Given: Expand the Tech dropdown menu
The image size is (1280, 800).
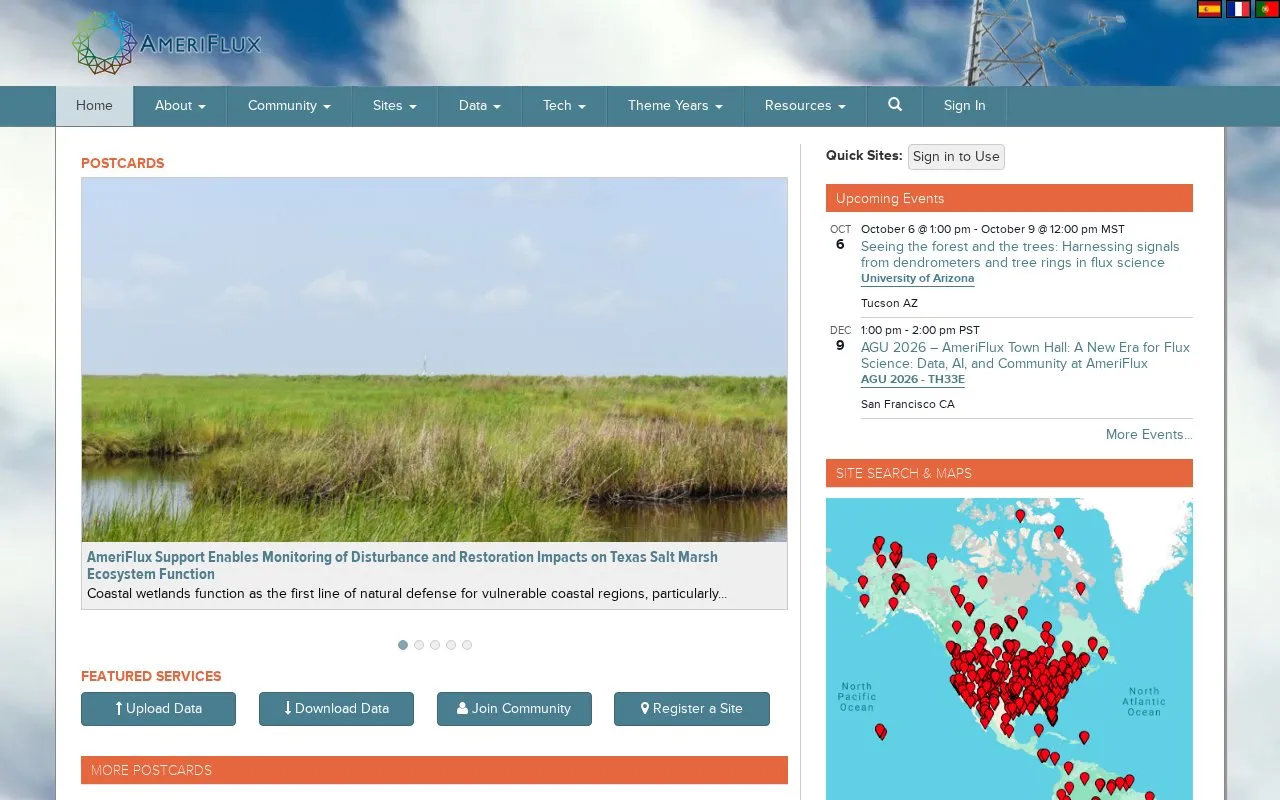Looking at the screenshot, I should pos(564,106).
